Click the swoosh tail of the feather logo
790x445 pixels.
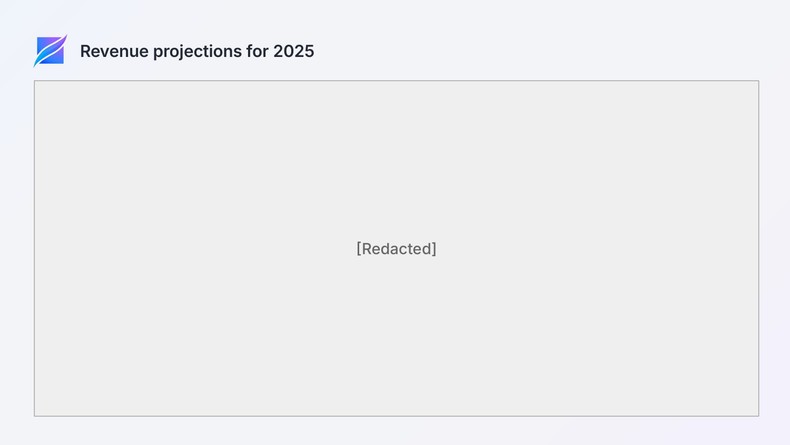point(38,62)
